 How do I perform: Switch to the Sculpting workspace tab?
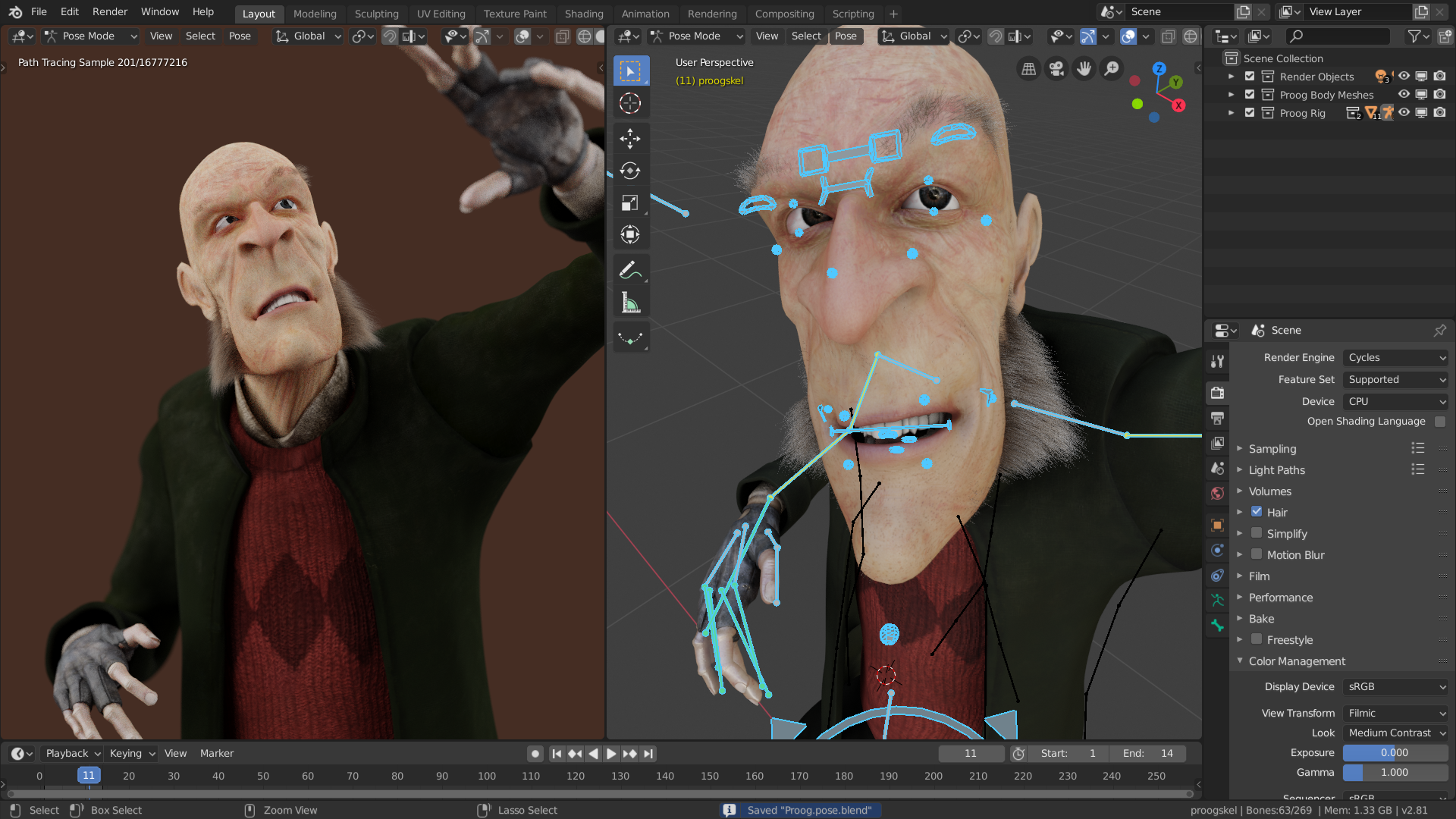376,14
